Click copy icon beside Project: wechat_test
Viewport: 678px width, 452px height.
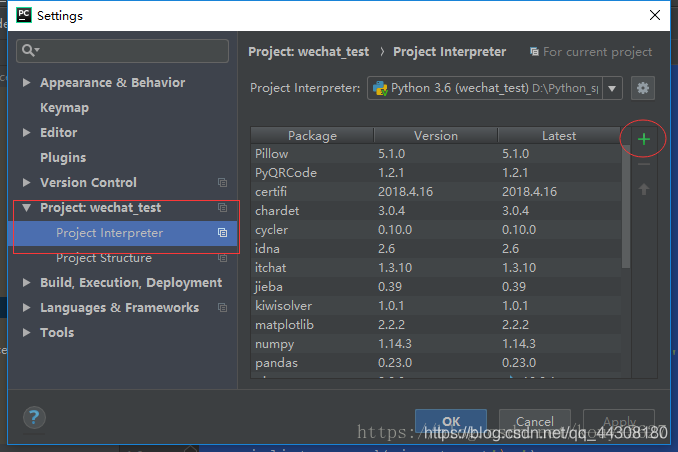pyautogui.click(x=222, y=208)
